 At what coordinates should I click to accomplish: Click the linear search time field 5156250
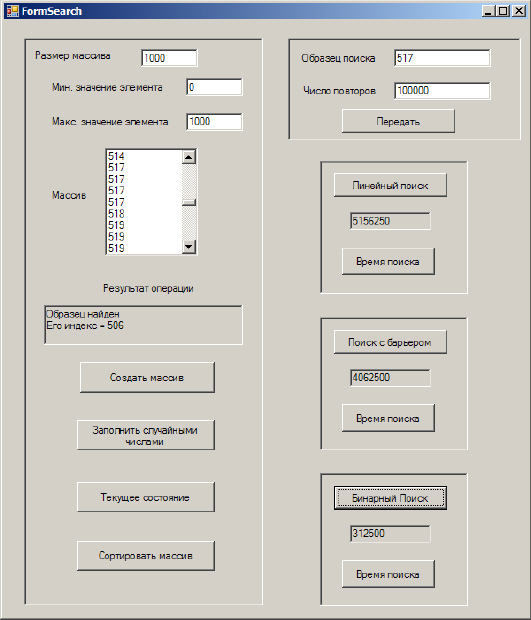click(x=390, y=221)
